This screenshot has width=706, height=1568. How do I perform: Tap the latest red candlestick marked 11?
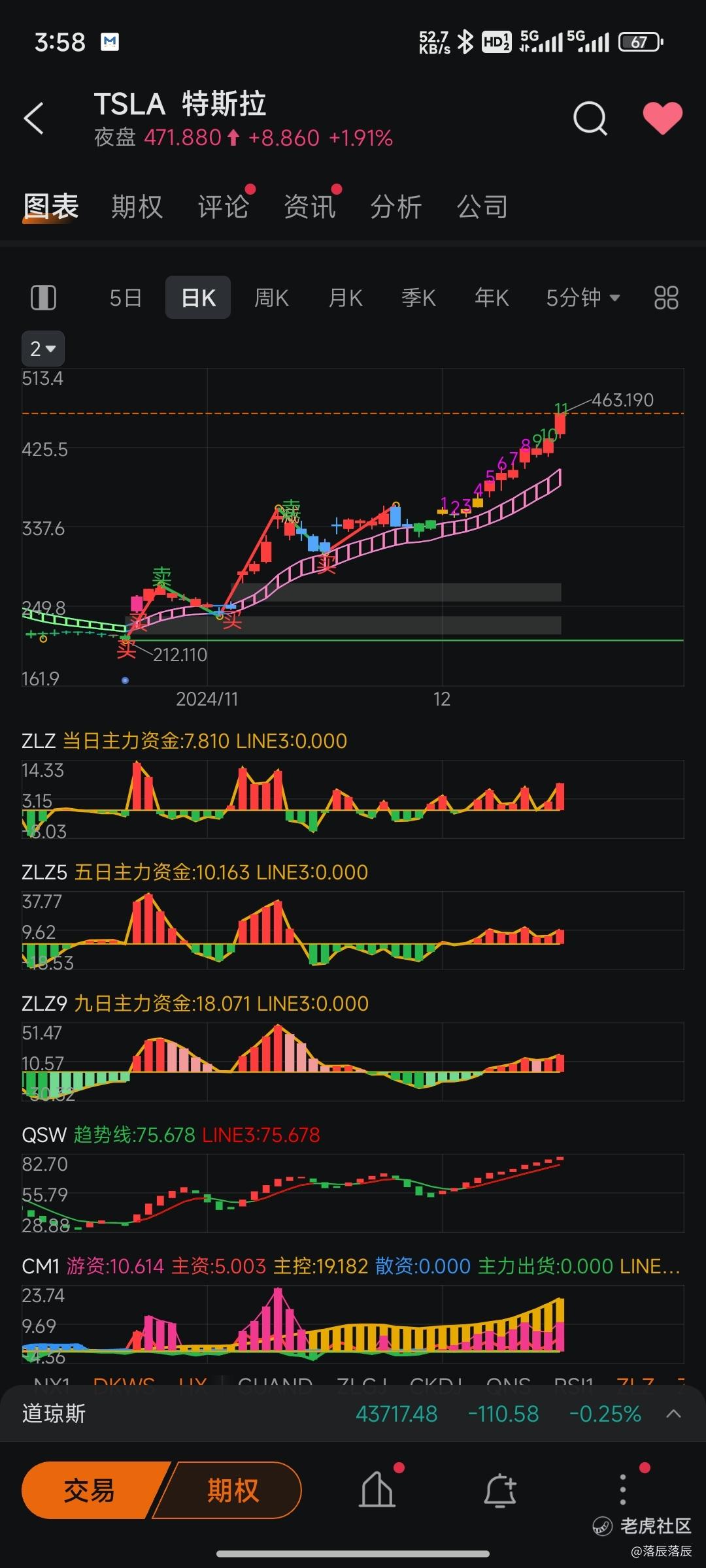(560, 423)
